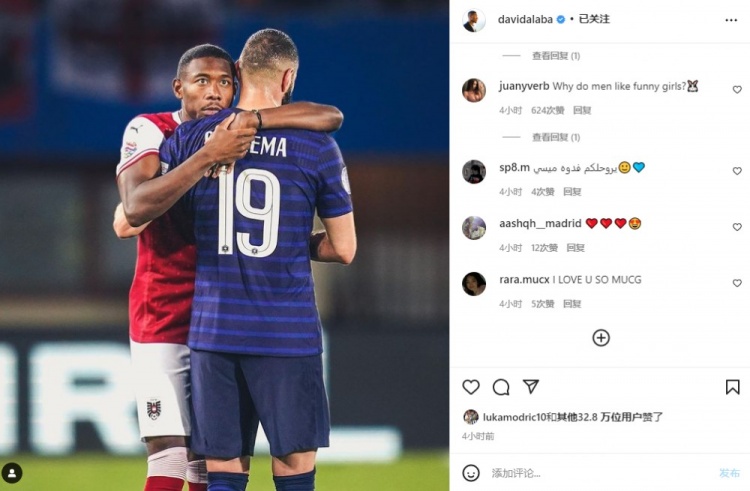Like the post with the heart icon
This screenshot has width=750, height=491.
[x=471, y=387]
